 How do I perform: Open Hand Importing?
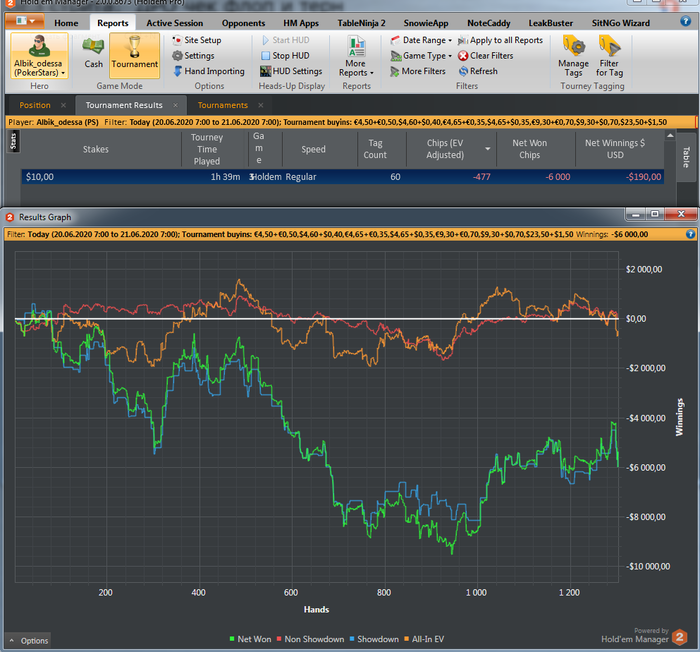[x=209, y=71]
